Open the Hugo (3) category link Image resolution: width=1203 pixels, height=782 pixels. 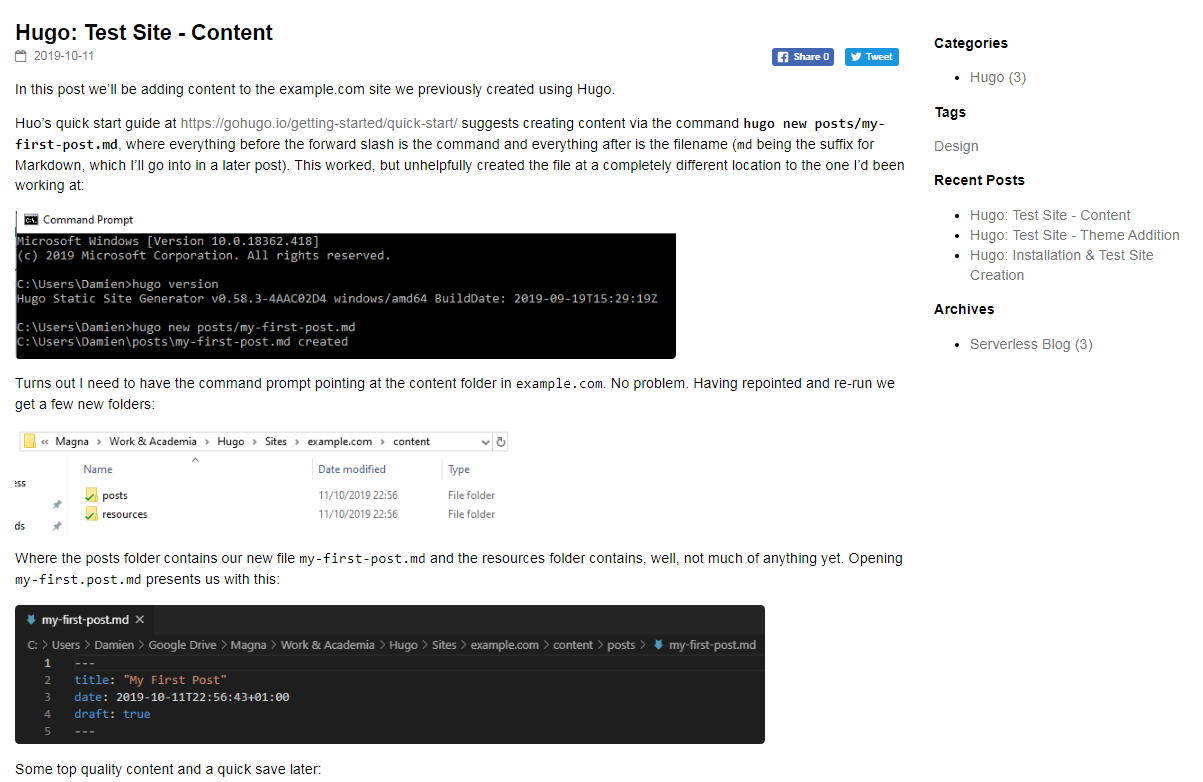coord(998,78)
